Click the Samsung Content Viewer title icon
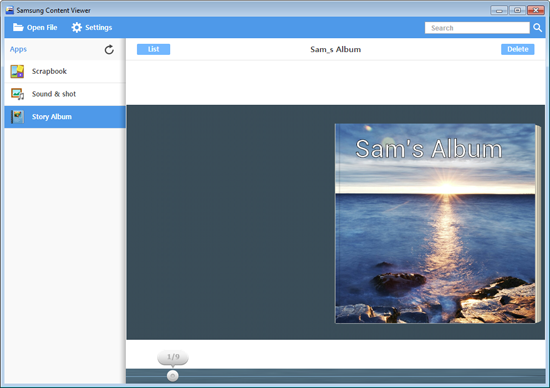 [9, 10]
